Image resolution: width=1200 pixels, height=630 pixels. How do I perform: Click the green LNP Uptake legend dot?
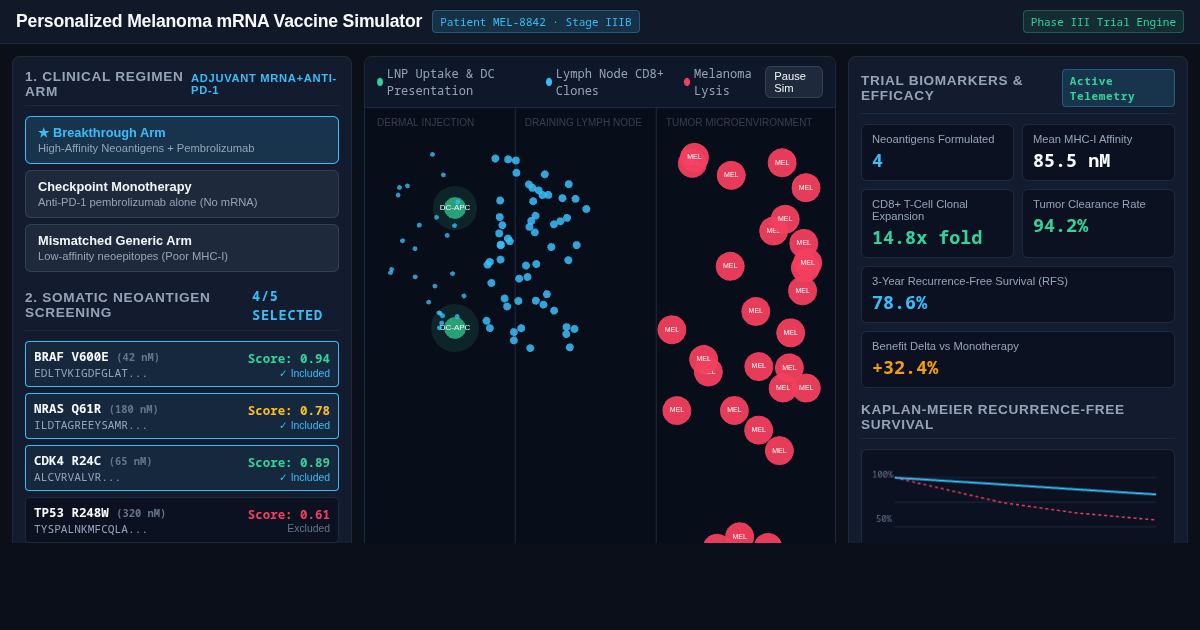point(380,82)
